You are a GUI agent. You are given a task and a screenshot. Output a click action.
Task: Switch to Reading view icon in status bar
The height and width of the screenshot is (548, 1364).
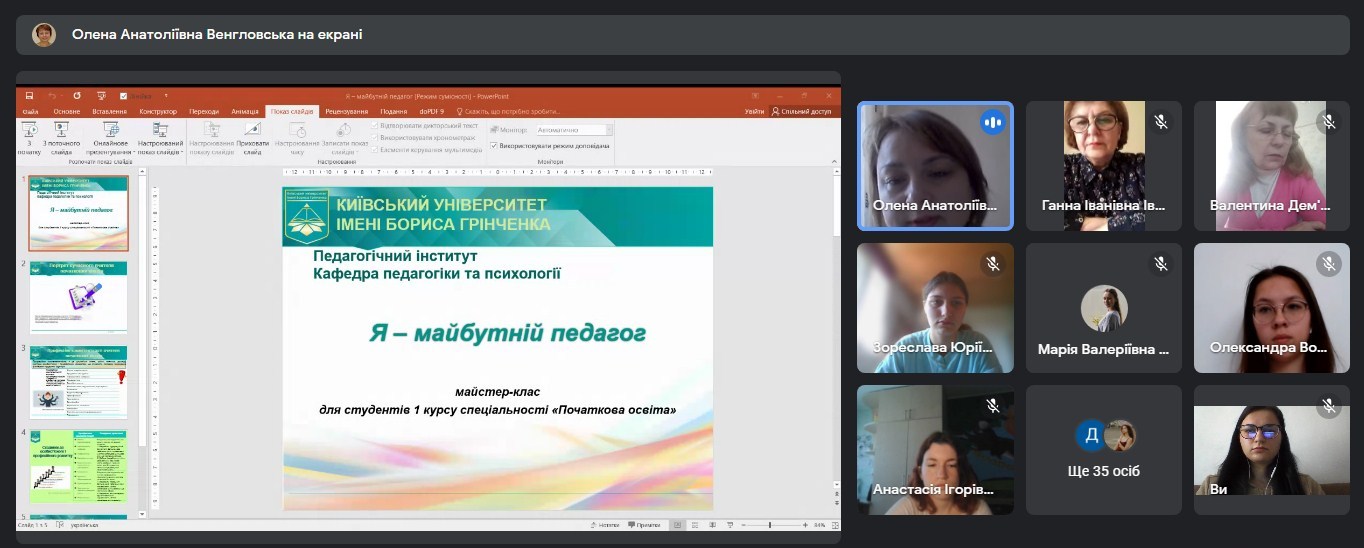point(712,525)
